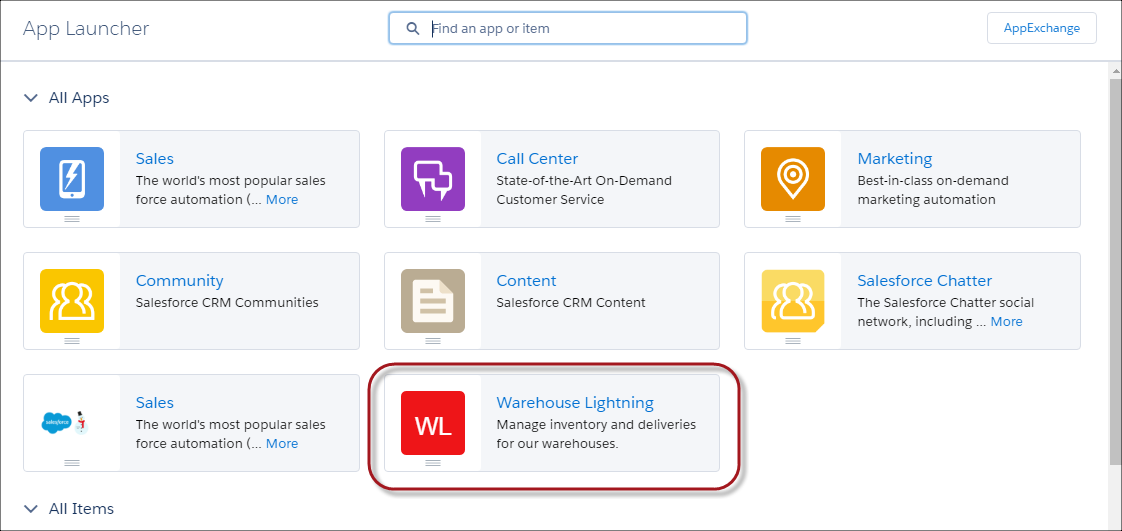Open the Marketing orange location pin icon
This screenshot has width=1122, height=531.
[x=793, y=179]
